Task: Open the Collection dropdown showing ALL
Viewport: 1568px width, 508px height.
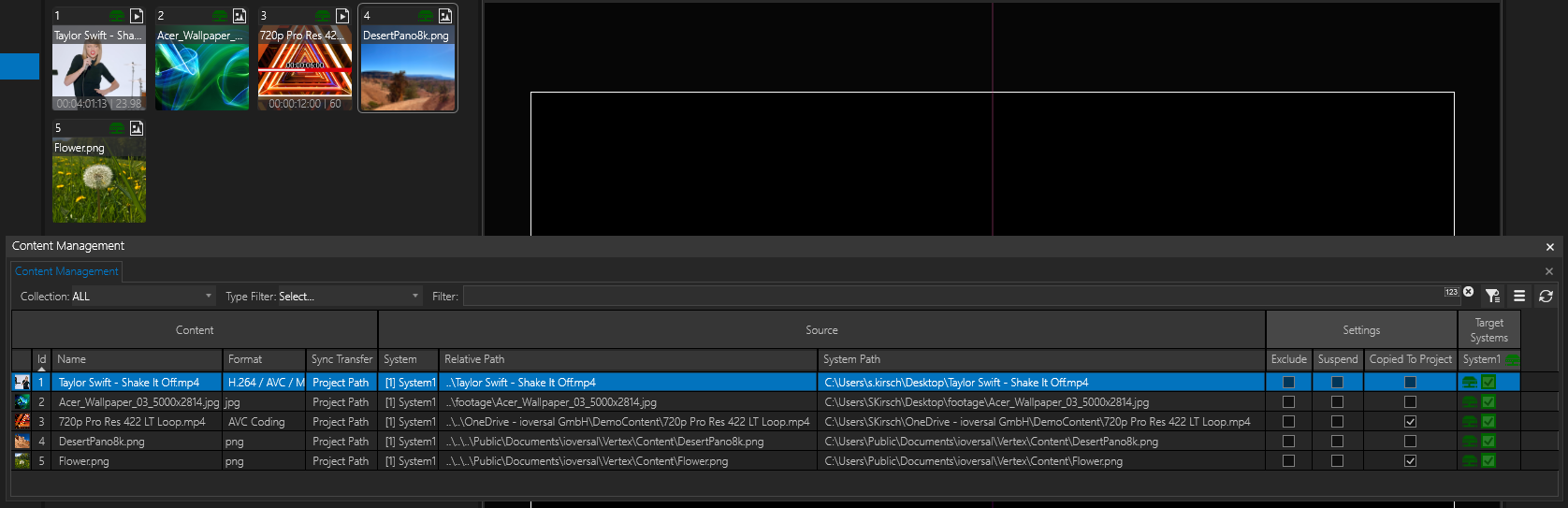Action: click(117, 297)
